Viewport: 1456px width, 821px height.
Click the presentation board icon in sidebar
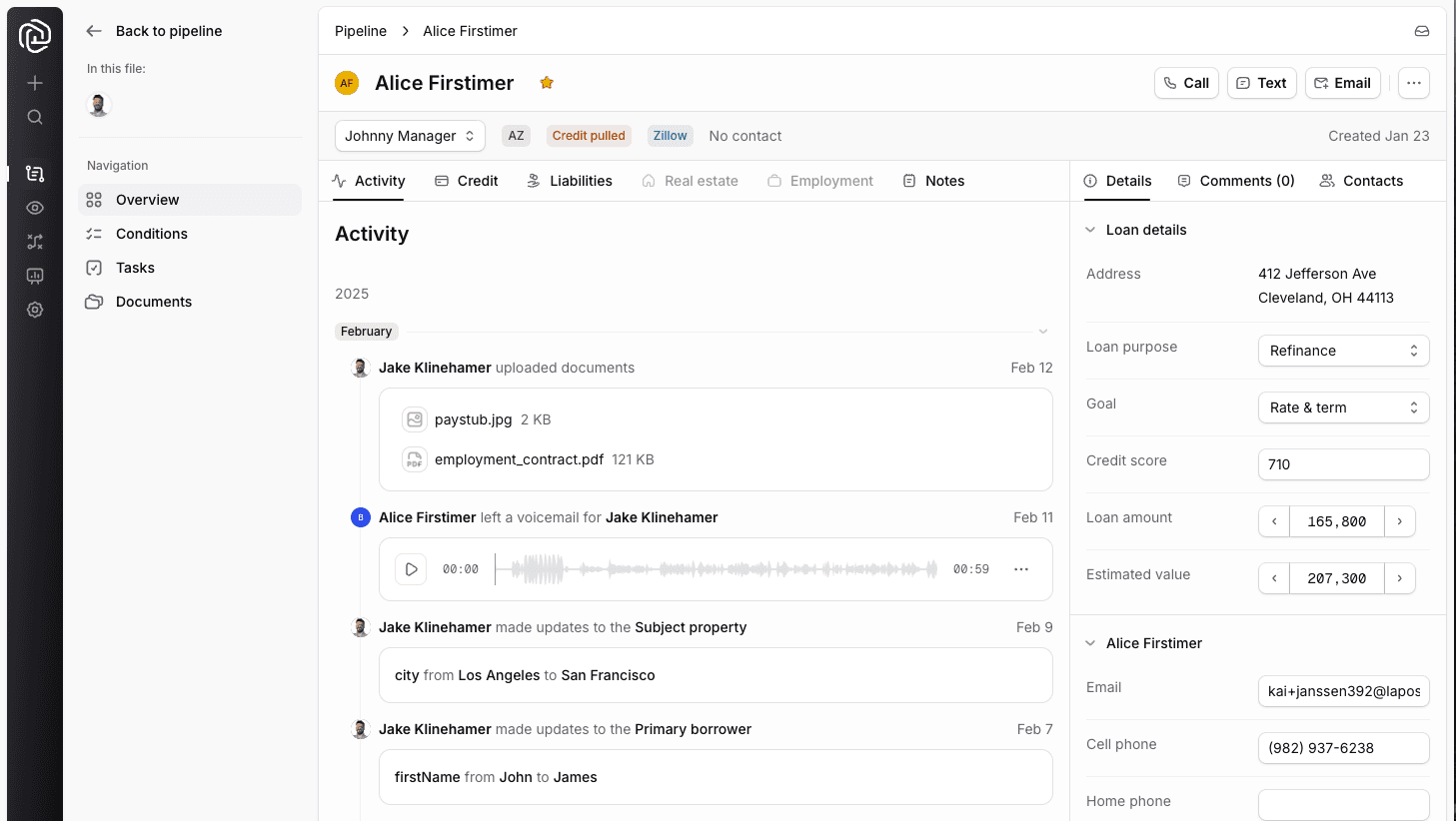click(34, 276)
